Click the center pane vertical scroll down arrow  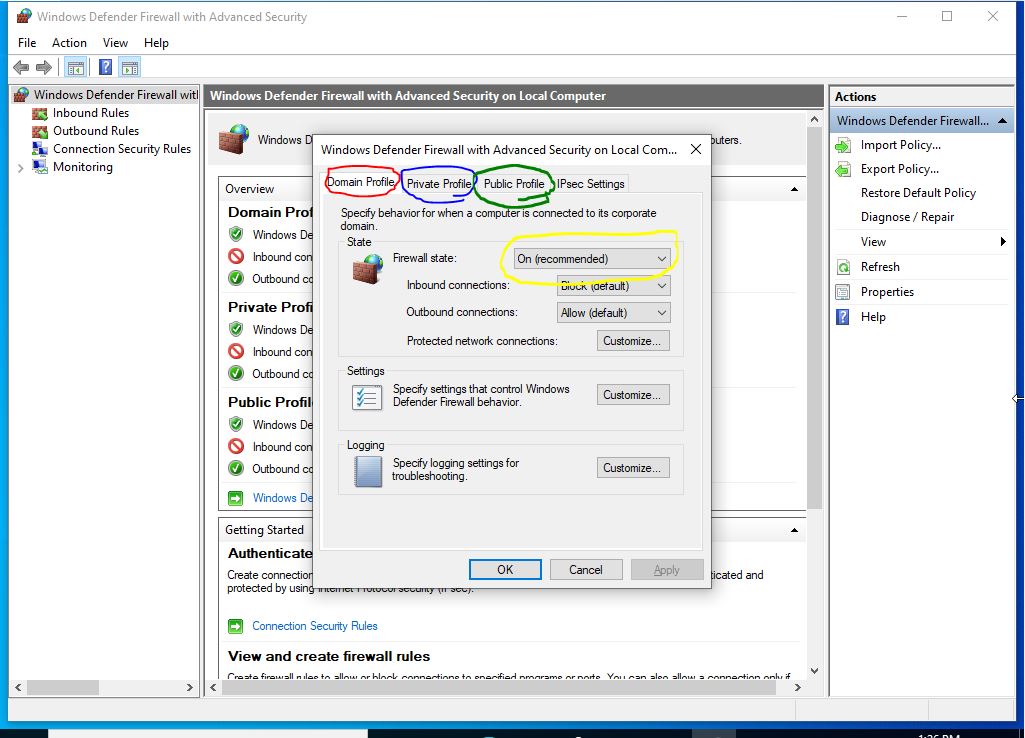pos(815,671)
